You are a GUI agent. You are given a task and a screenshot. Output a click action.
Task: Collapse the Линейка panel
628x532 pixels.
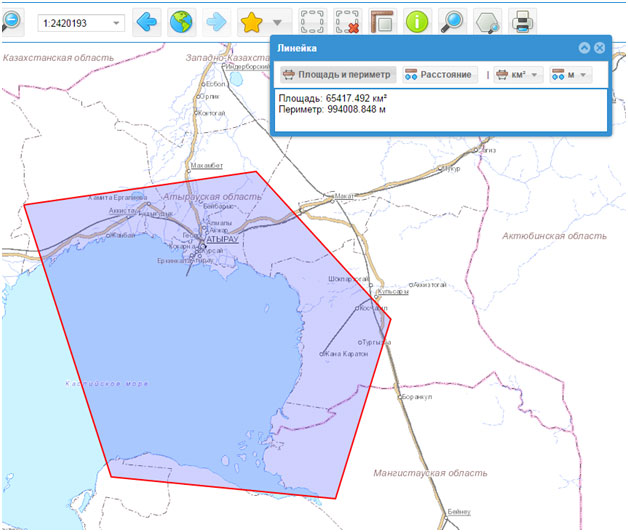[x=584, y=48]
